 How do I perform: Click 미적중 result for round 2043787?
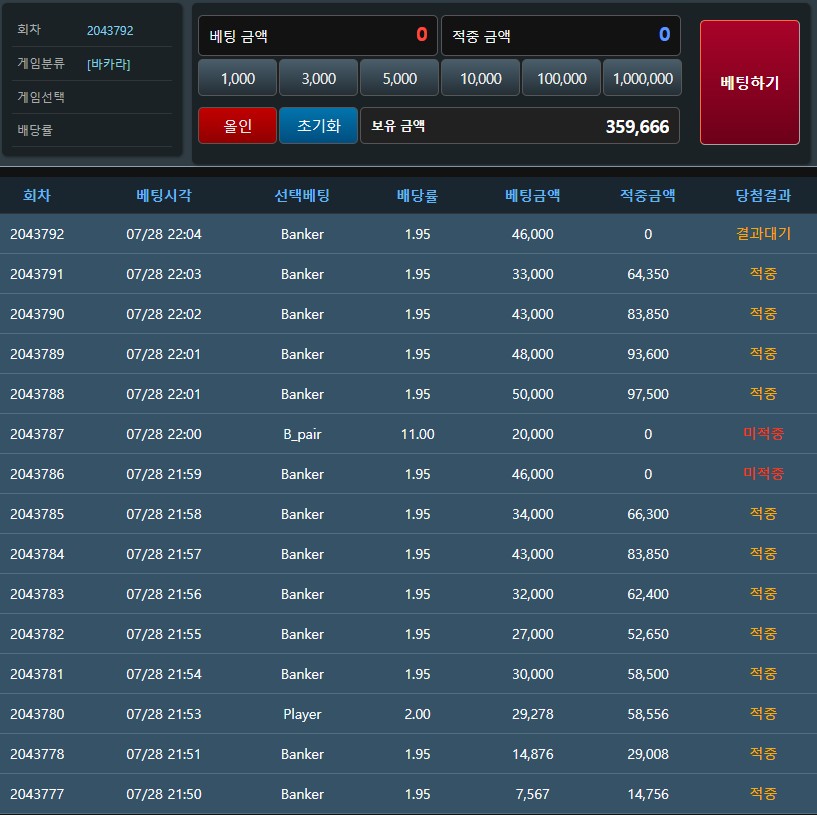click(763, 434)
